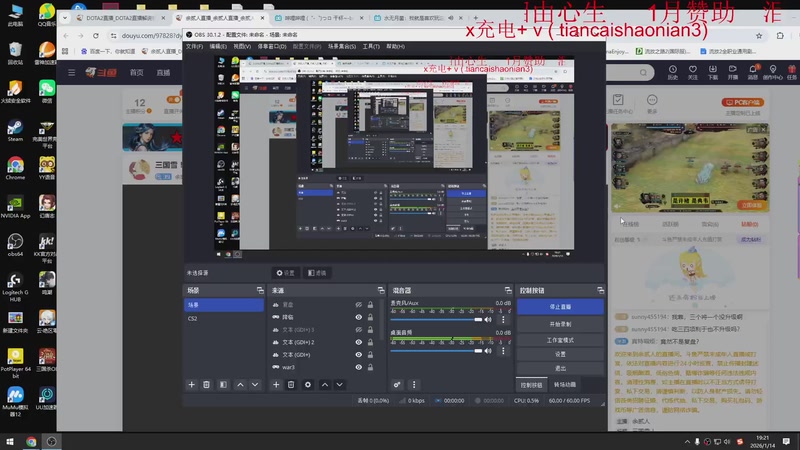
Task: Delete selected scene using Scenes trash icon
Action: pyautogui.click(x=207, y=385)
